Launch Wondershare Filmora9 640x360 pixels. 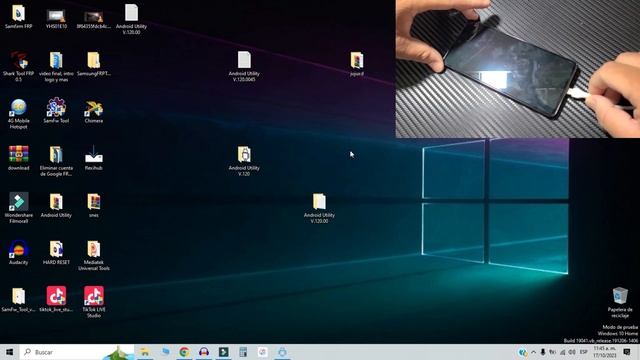point(18,208)
